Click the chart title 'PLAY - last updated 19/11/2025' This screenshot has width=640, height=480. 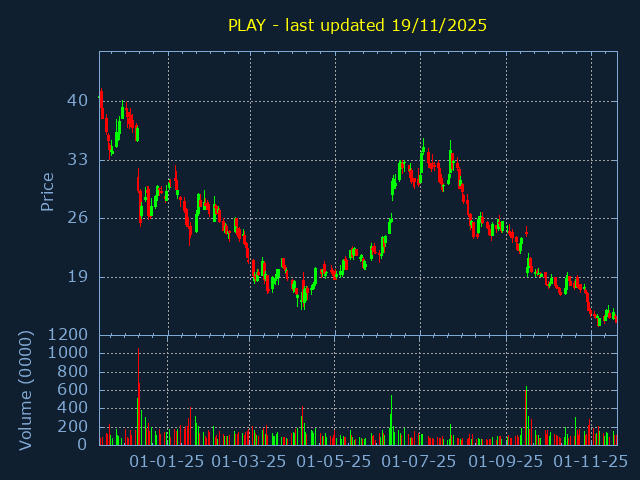(x=357, y=25)
